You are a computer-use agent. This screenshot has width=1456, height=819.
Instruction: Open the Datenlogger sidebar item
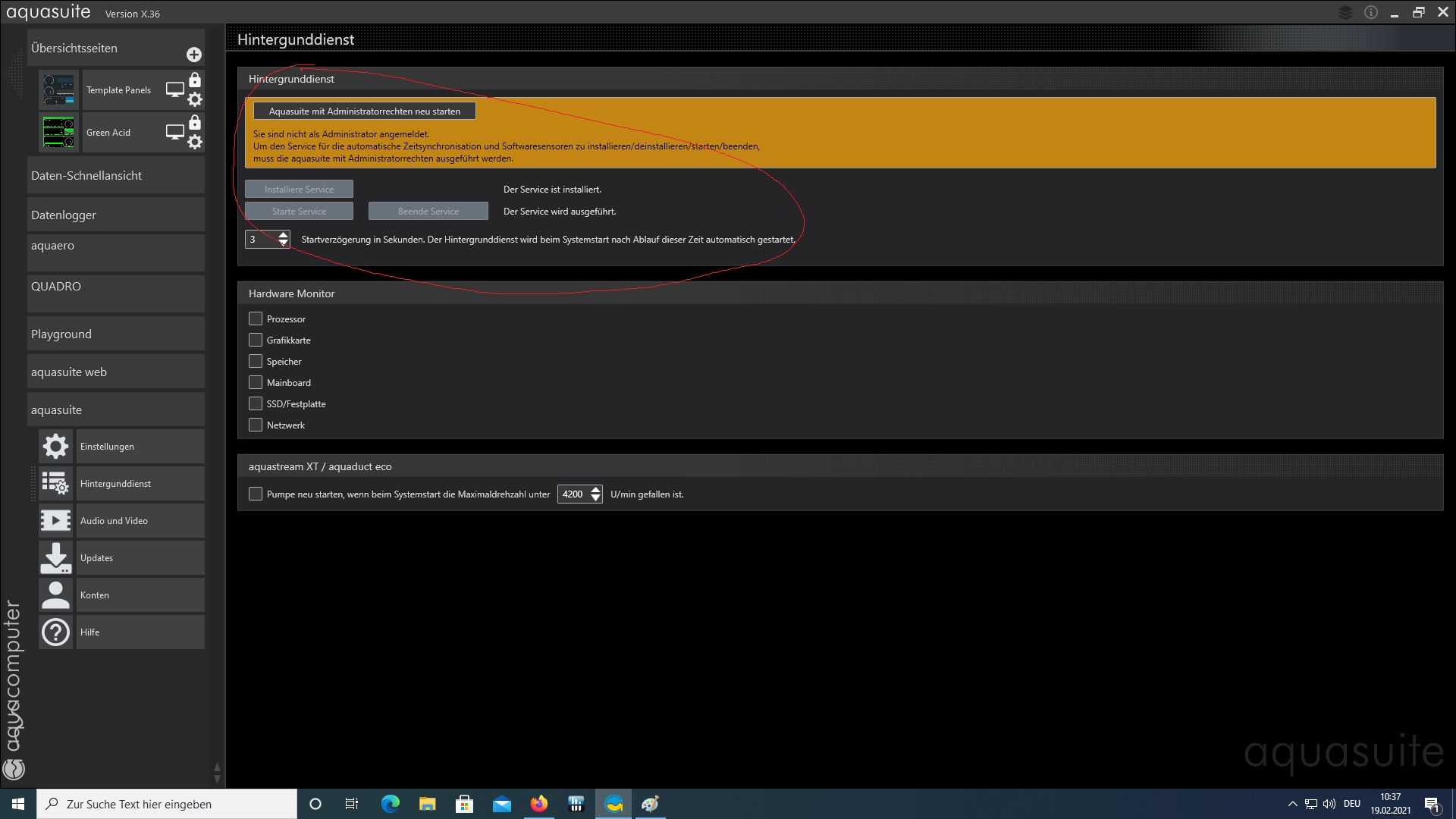[x=115, y=215]
